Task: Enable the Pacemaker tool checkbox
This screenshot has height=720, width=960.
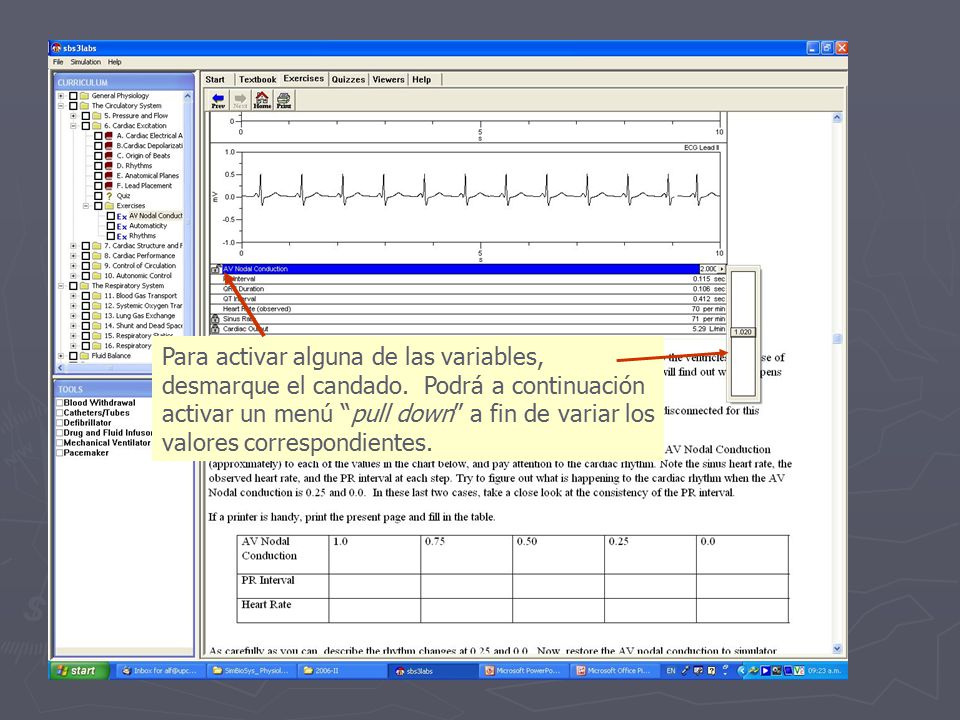Action: (60, 453)
